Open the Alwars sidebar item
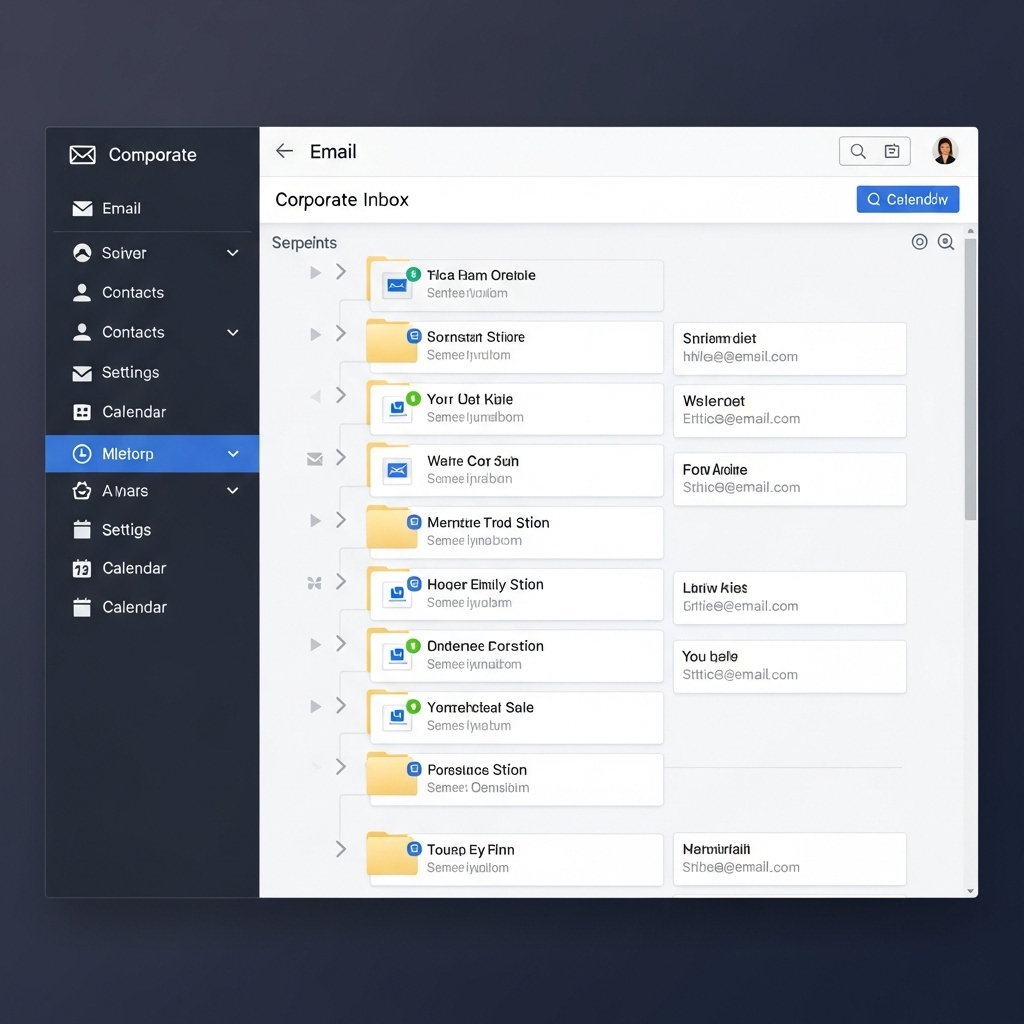 125,491
